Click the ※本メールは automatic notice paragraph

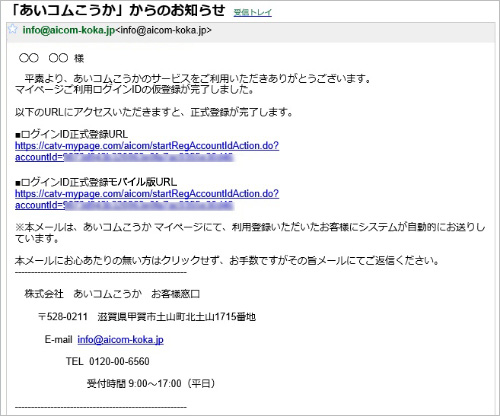(250, 233)
